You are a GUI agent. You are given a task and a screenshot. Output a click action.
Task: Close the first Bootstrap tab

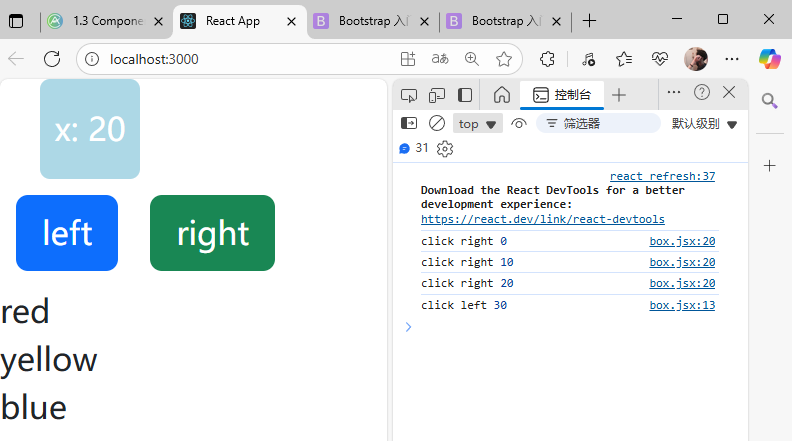424,21
